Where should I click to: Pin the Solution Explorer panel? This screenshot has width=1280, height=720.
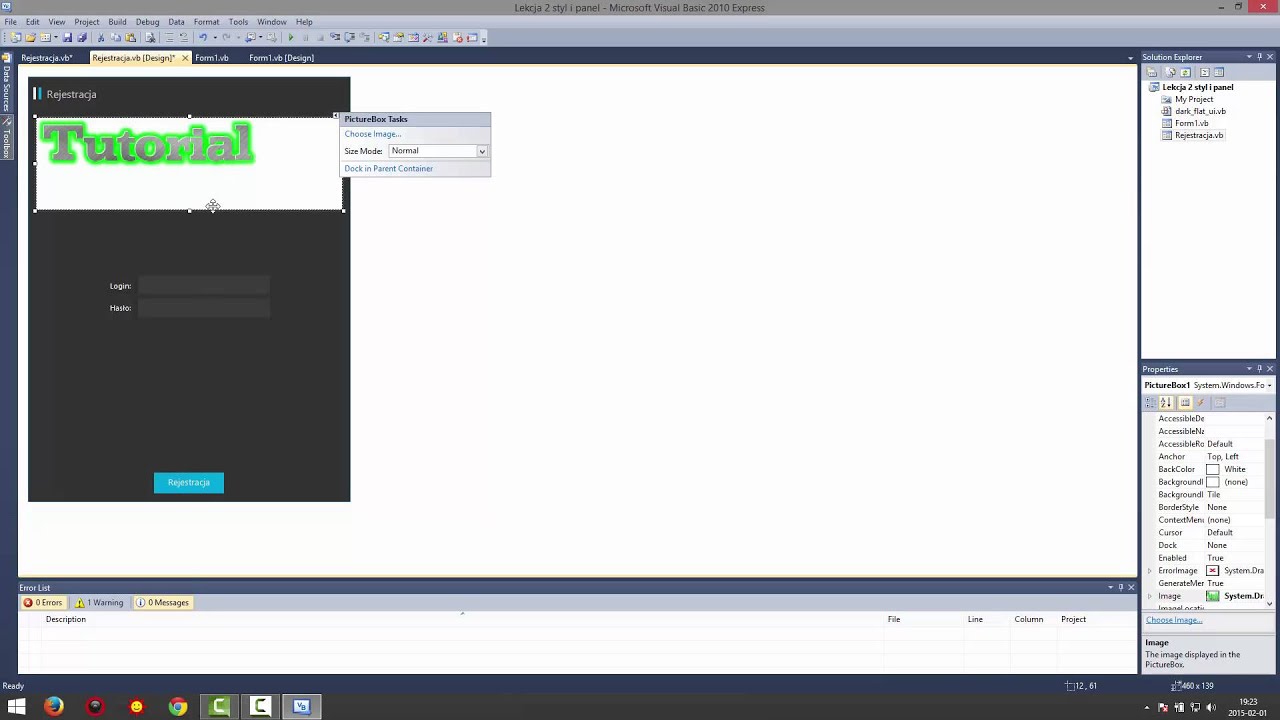click(x=1259, y=57)
